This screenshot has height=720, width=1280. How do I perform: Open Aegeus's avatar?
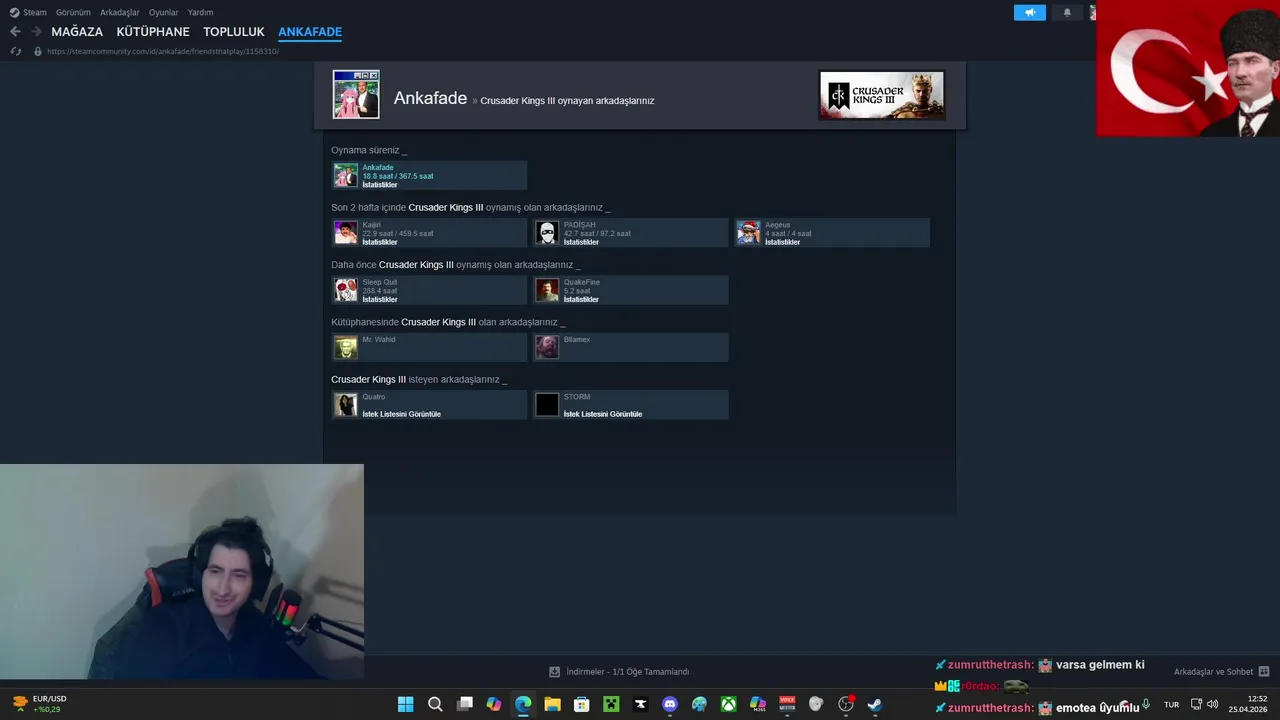pos(749,233)
